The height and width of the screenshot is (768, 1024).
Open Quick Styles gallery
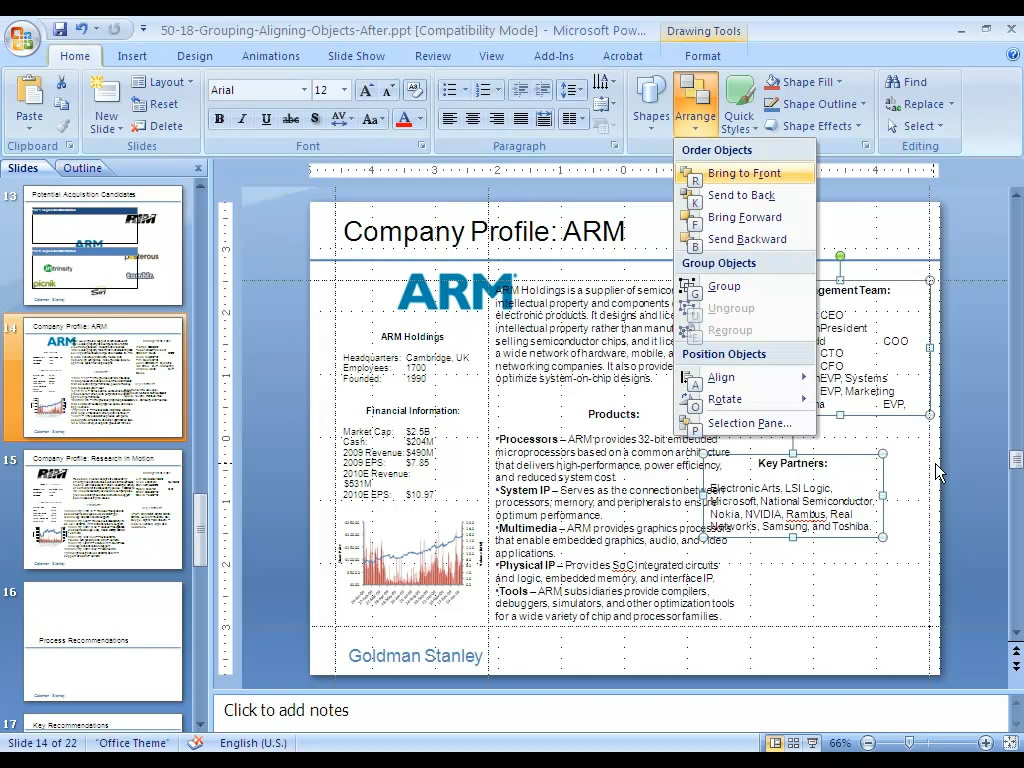tap(739, 104)
